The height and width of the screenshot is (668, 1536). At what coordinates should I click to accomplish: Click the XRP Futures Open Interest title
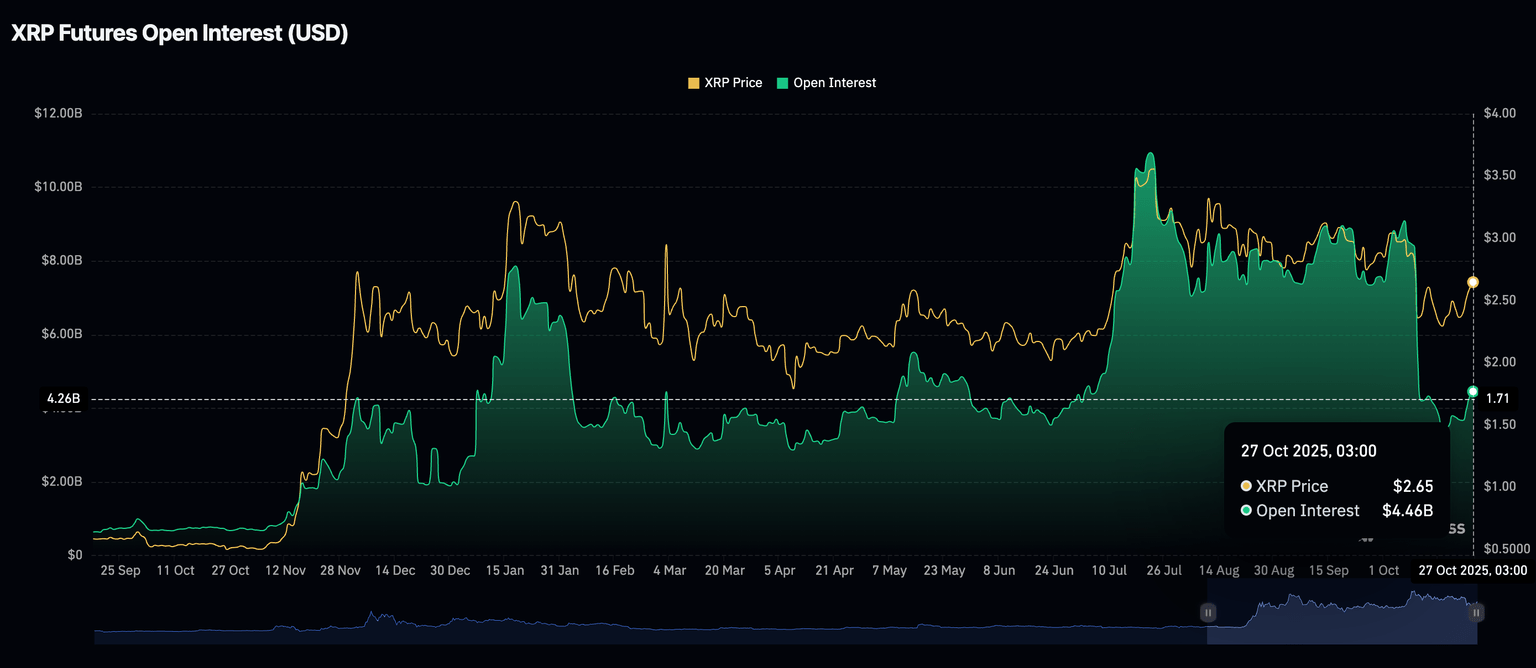(x=180, y=33)
